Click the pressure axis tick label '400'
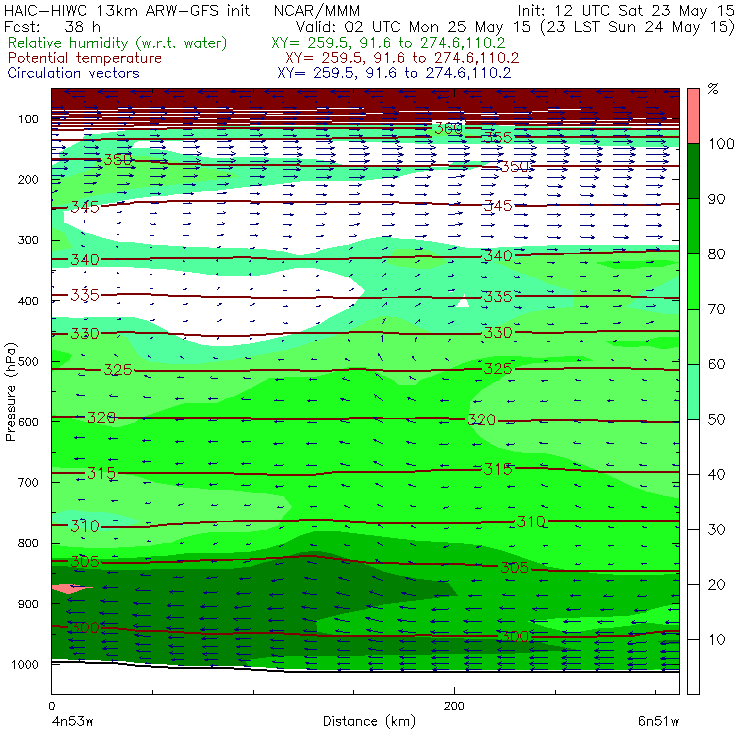Screen dimensions: 740x740 pyautogui.click(x=28, y=301)
